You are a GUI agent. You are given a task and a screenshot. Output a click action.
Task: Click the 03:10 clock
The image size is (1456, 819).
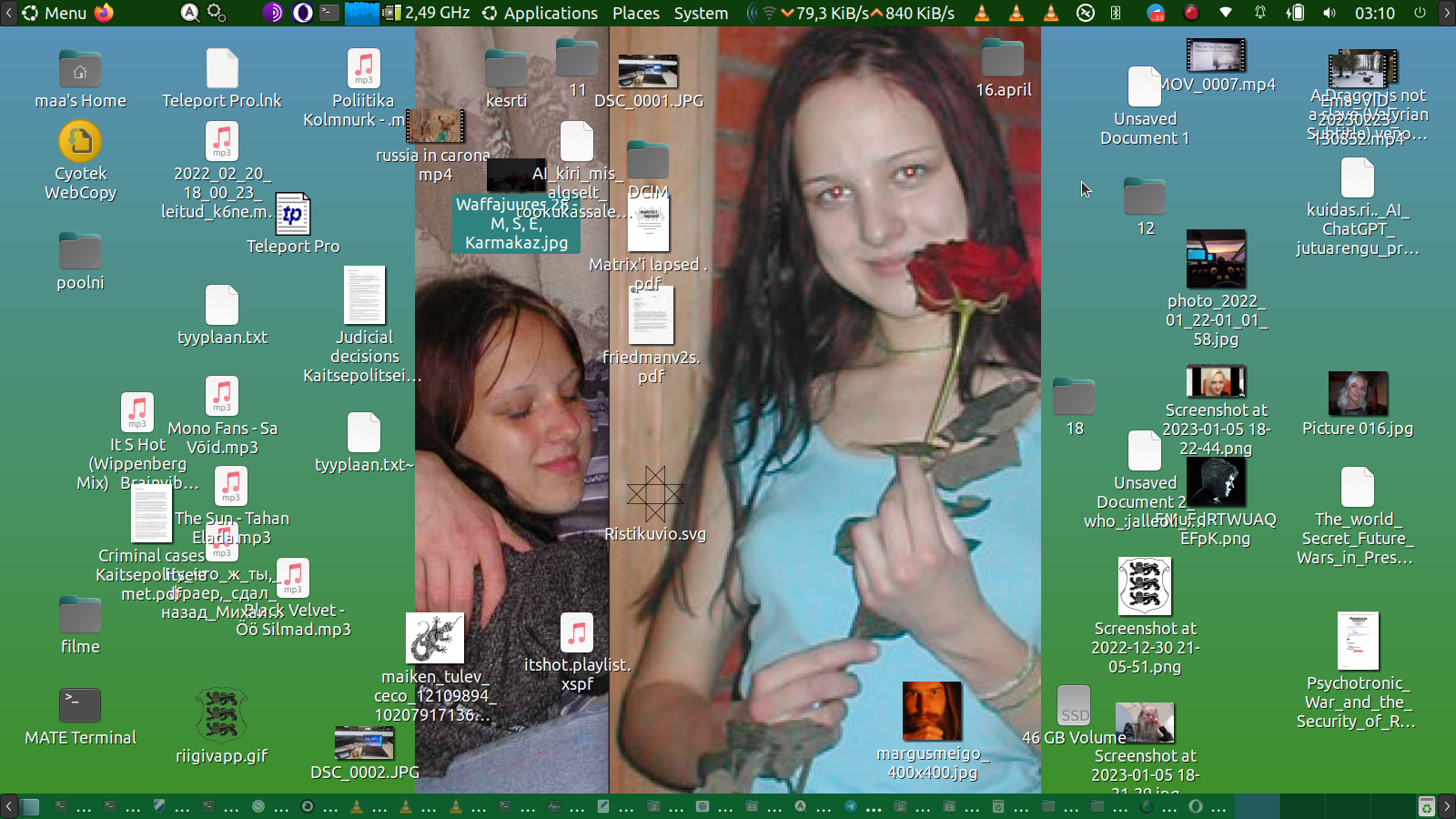1374,13
